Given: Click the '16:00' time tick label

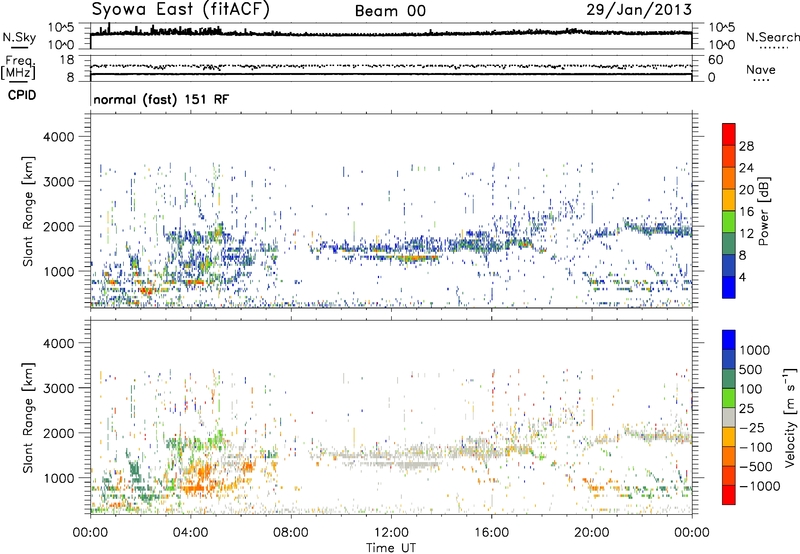Looking at the screenshot, I should [491, 533].
